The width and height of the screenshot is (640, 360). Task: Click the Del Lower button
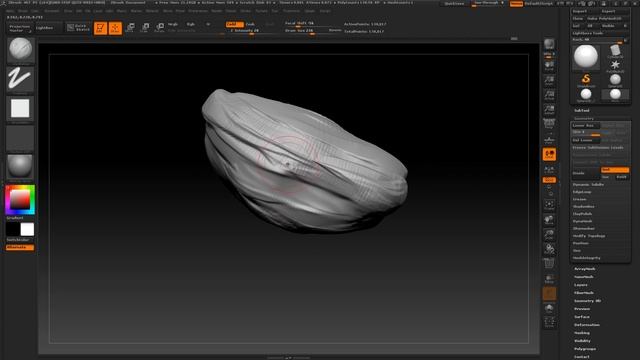pos(585,140)
